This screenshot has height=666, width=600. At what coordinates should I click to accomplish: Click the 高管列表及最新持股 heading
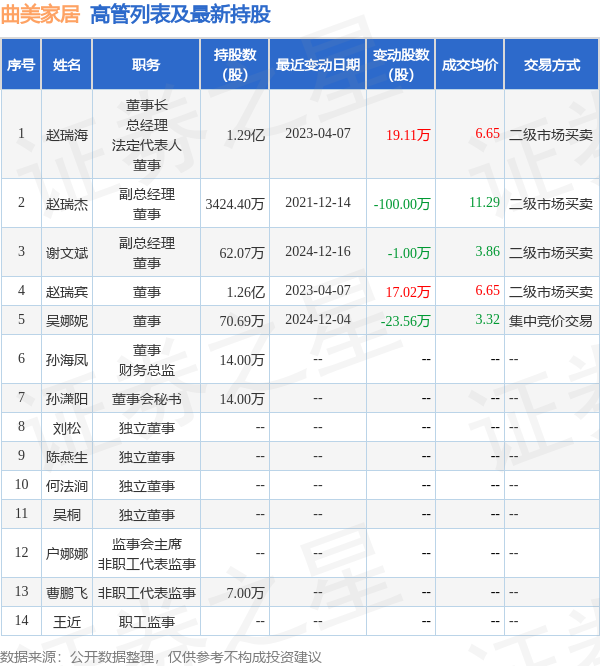pos(180,14)
